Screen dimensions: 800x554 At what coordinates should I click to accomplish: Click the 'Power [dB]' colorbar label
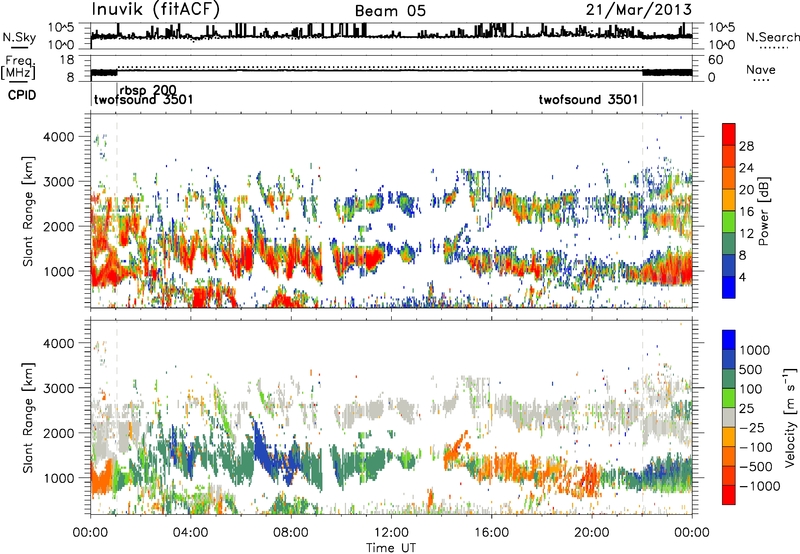(763, 211)
